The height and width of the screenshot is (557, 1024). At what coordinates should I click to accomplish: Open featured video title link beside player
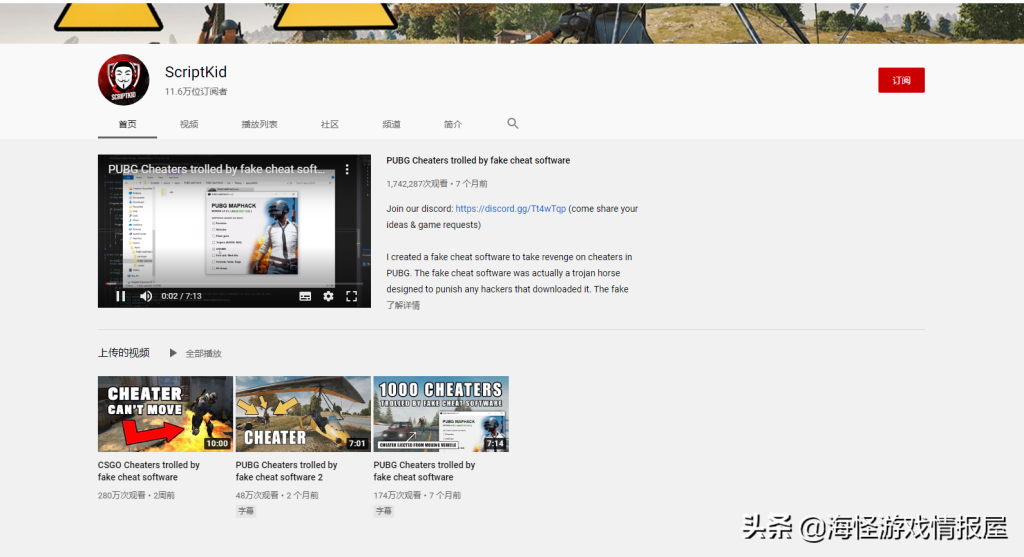pyautogui.click(x=478, y=161)
